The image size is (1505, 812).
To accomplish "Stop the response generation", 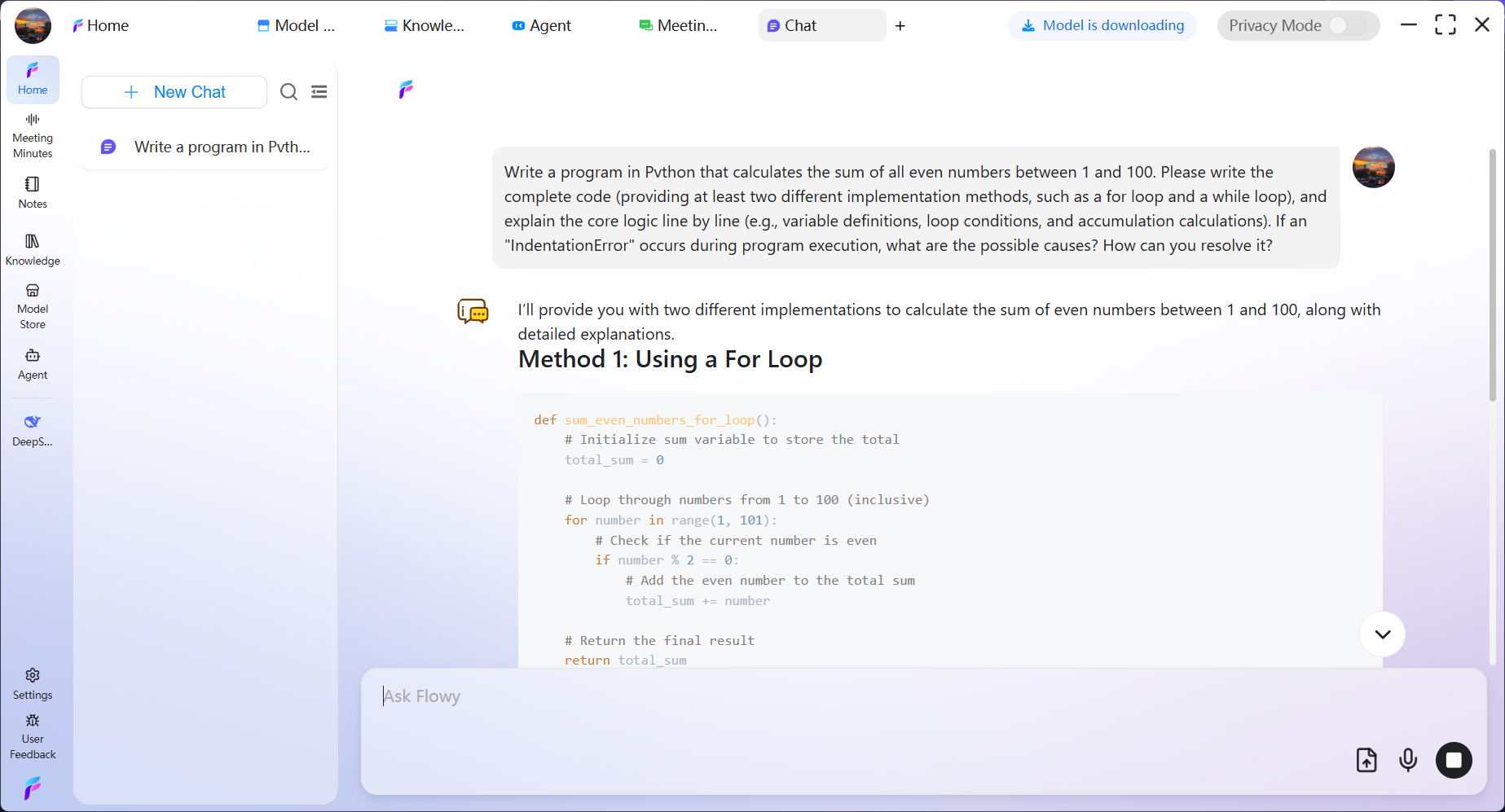I will click(1454, 760).
